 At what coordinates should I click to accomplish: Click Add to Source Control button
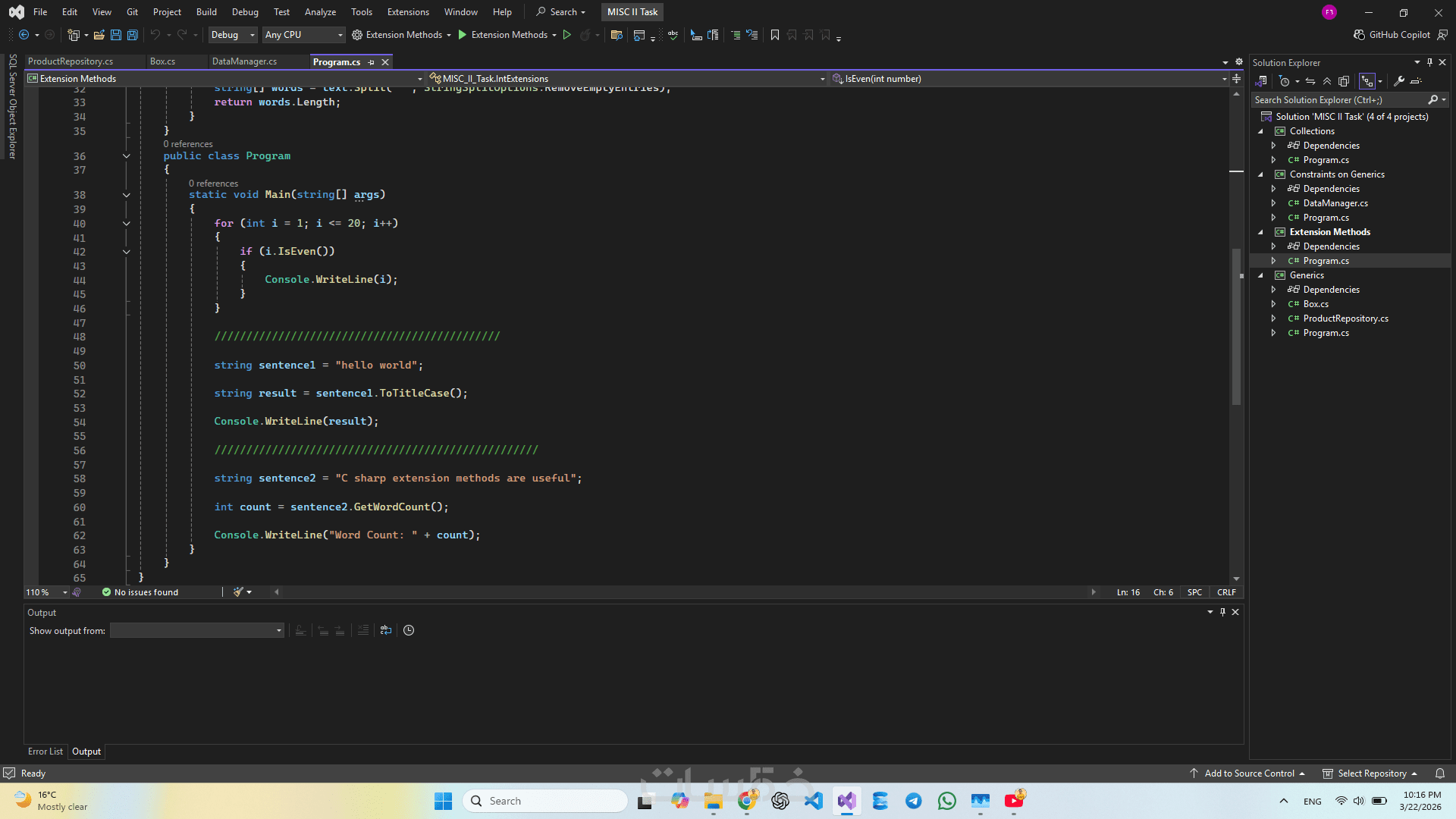(x=1248, y=773)
